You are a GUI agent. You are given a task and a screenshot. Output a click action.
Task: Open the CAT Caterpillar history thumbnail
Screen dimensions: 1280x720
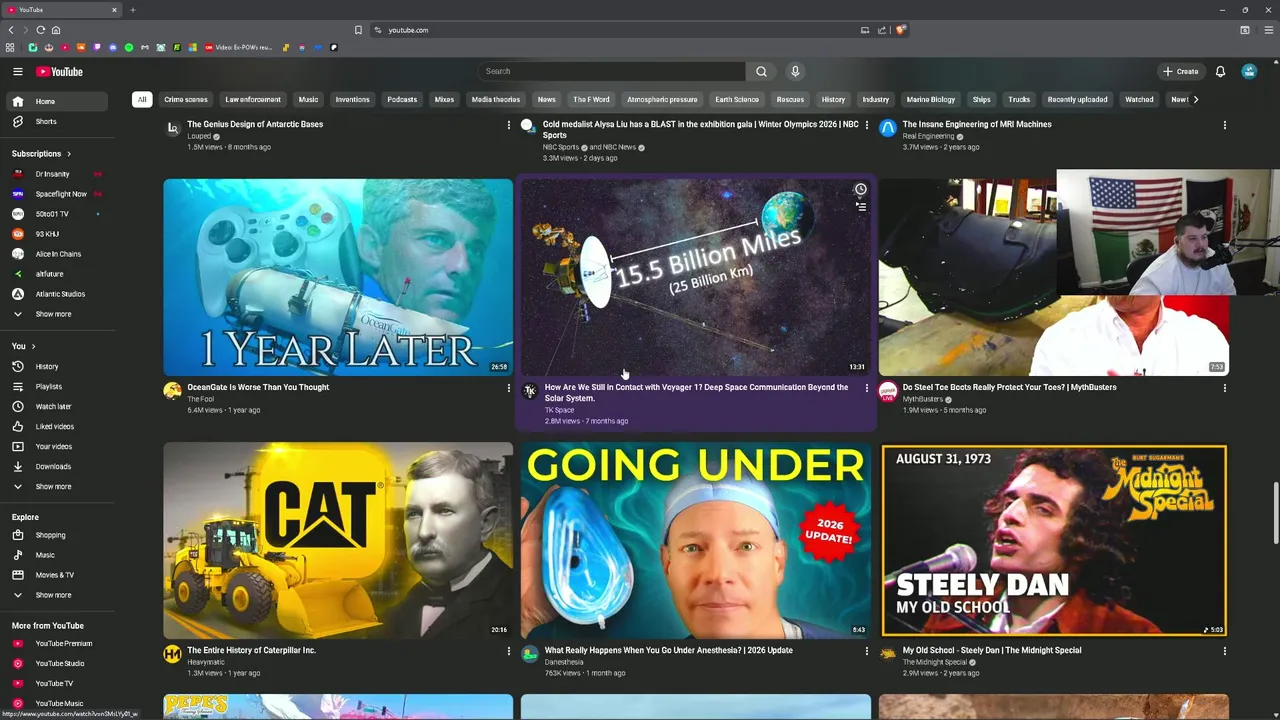pyautogui.click(x=338, y=540)
